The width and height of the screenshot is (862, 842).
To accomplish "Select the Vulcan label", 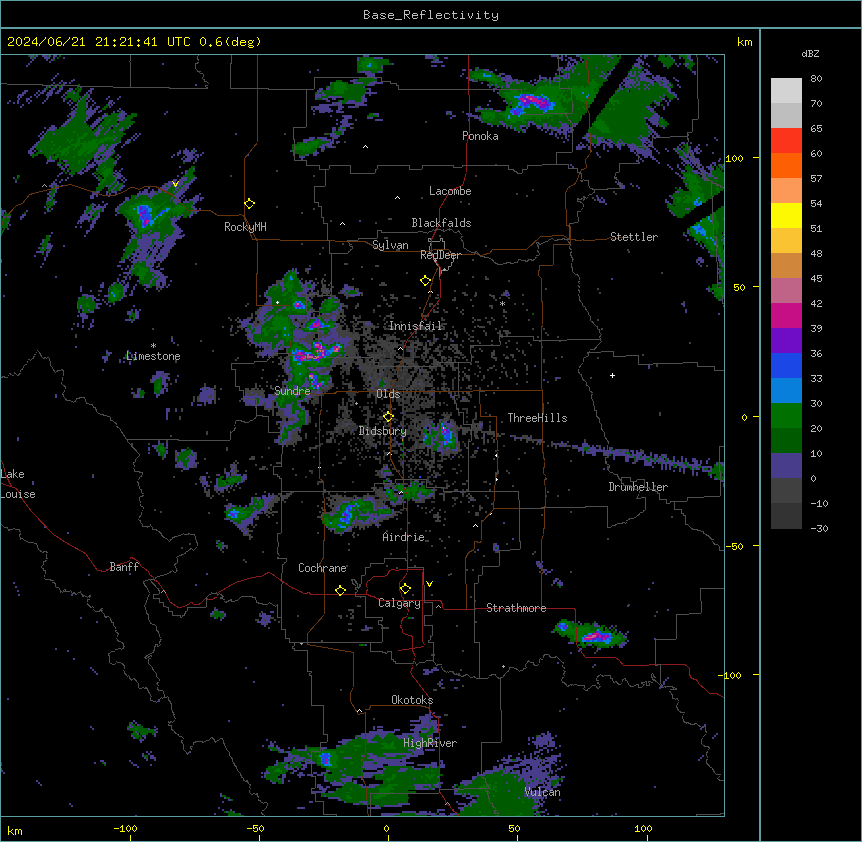I will pos(543,792).
